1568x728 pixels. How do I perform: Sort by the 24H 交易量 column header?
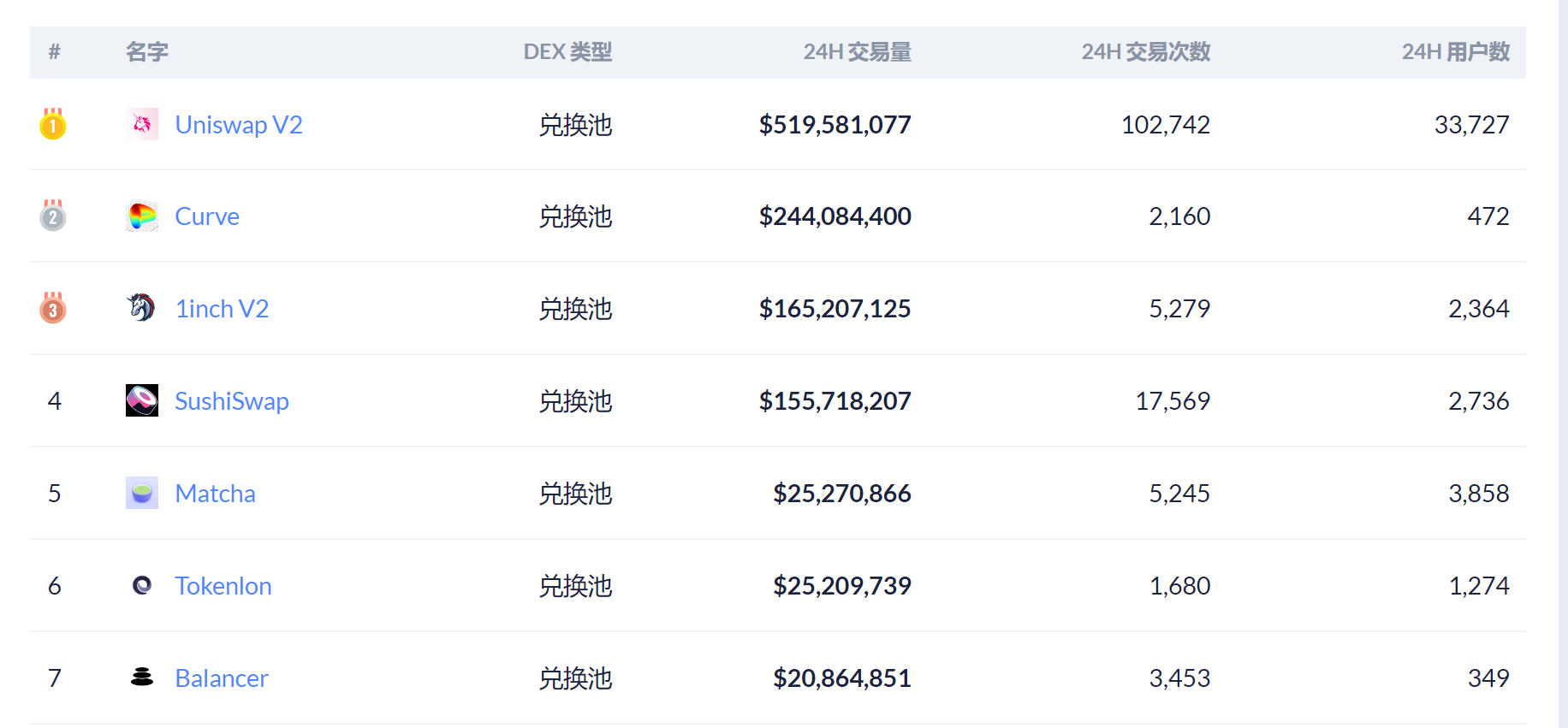click(858, 52)
